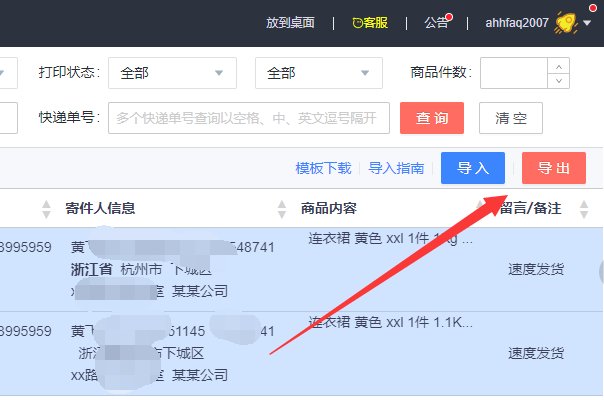
Task: Click the red 导出 export button
Action: coord(554,168)
